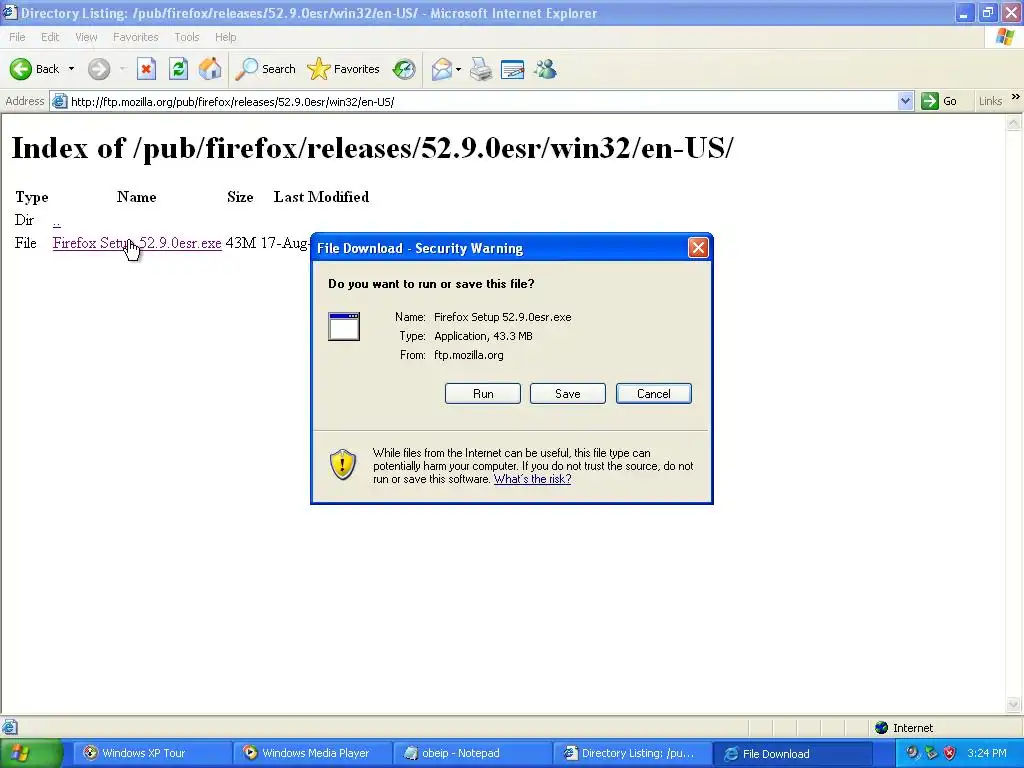Viewport: 1024px width, 768px height.
Task: Click the red security shield tray icon
Action: coord(950,753)
